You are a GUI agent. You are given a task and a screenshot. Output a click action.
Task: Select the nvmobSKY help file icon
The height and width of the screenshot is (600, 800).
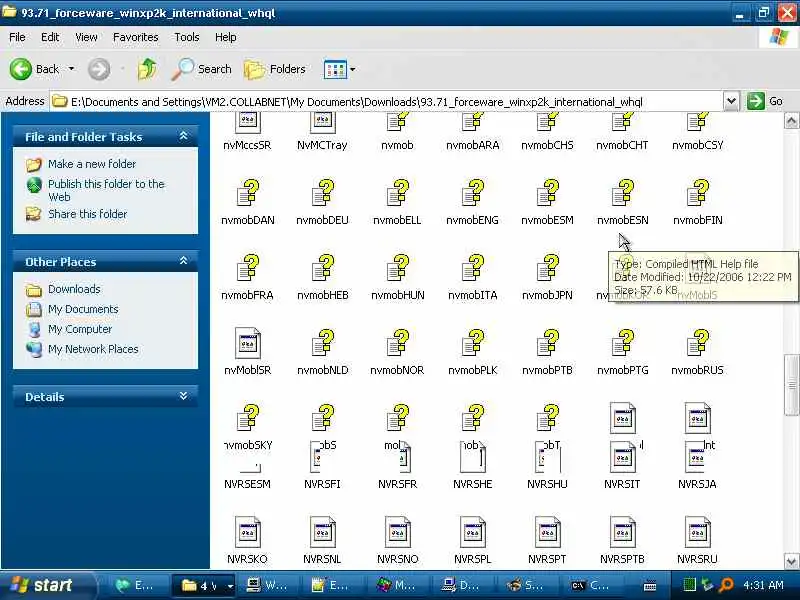247,418
